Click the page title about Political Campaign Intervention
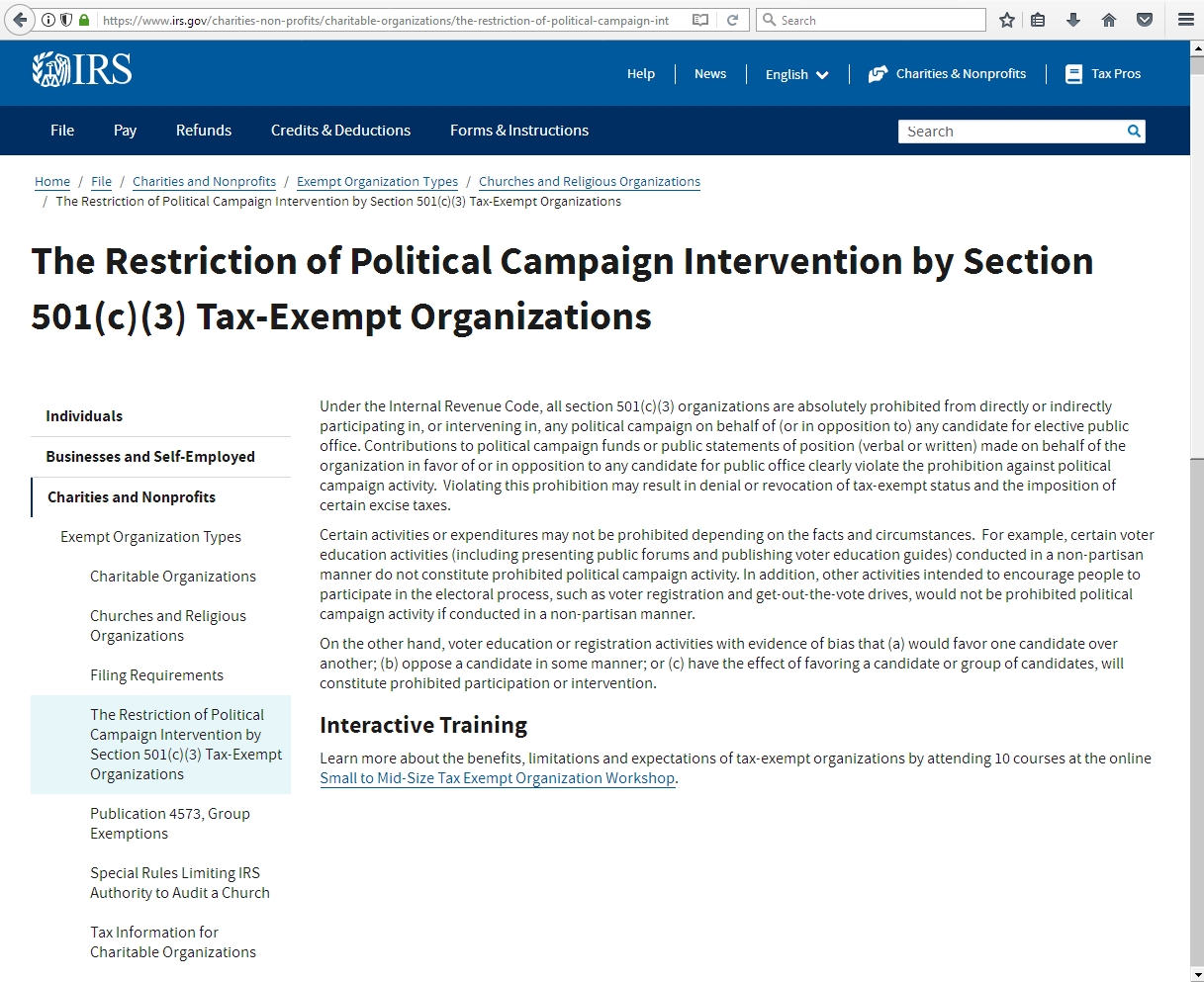The width and height of the screenshot is (1204, 982). point(562,289)
